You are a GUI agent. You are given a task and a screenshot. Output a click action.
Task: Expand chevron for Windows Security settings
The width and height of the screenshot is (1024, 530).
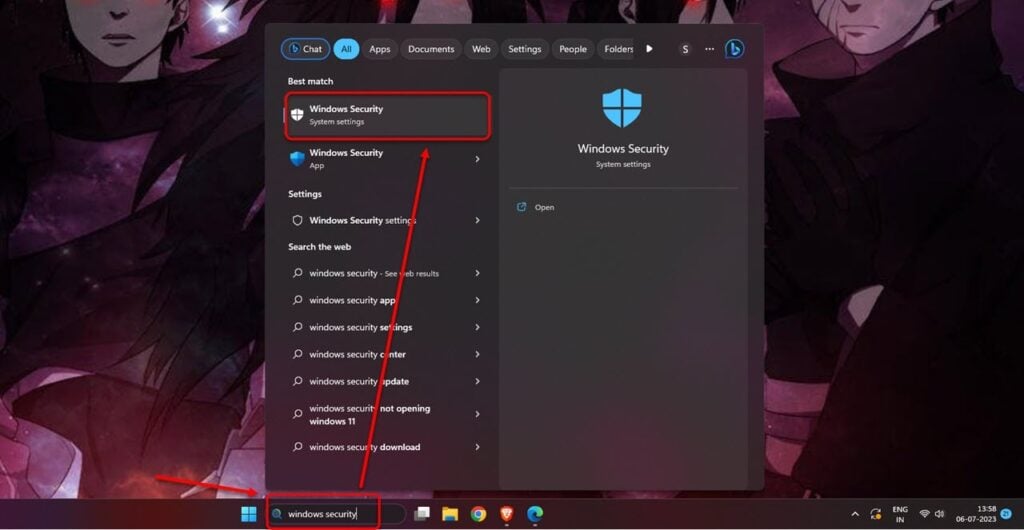tap(477, 221)
